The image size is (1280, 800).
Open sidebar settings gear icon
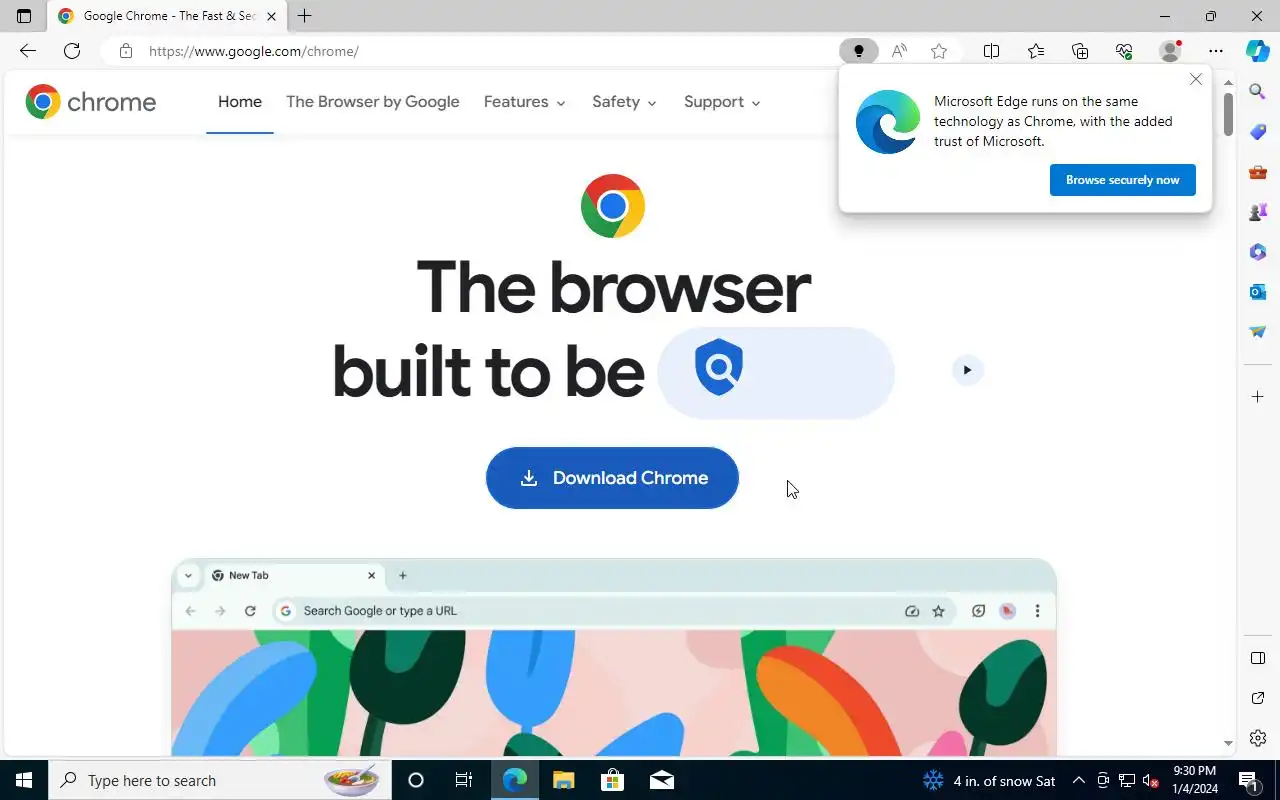click(x=1258, y=738)
